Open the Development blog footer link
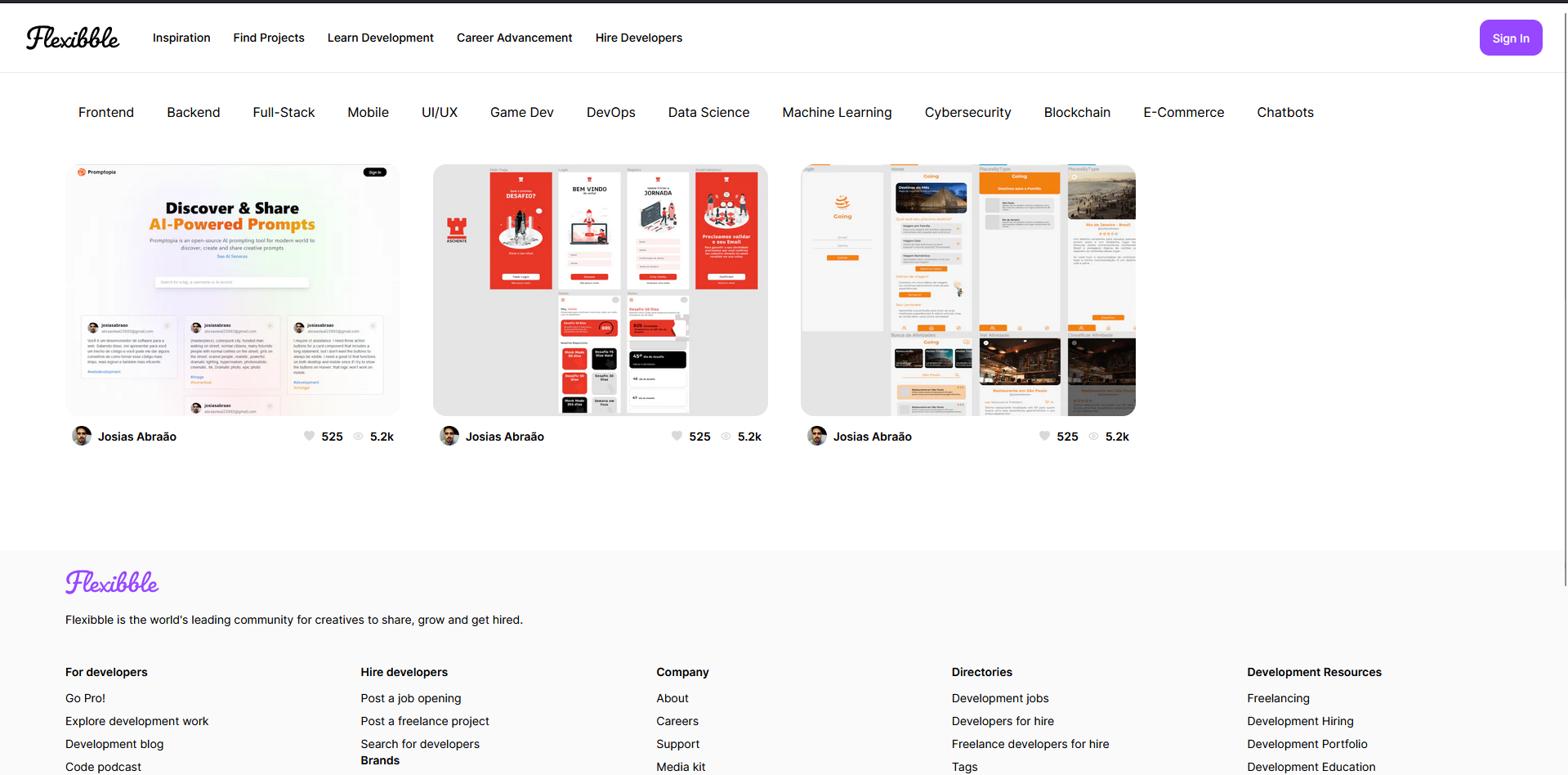The width and height of the screenshot is (1568, 775). (114, 744)
